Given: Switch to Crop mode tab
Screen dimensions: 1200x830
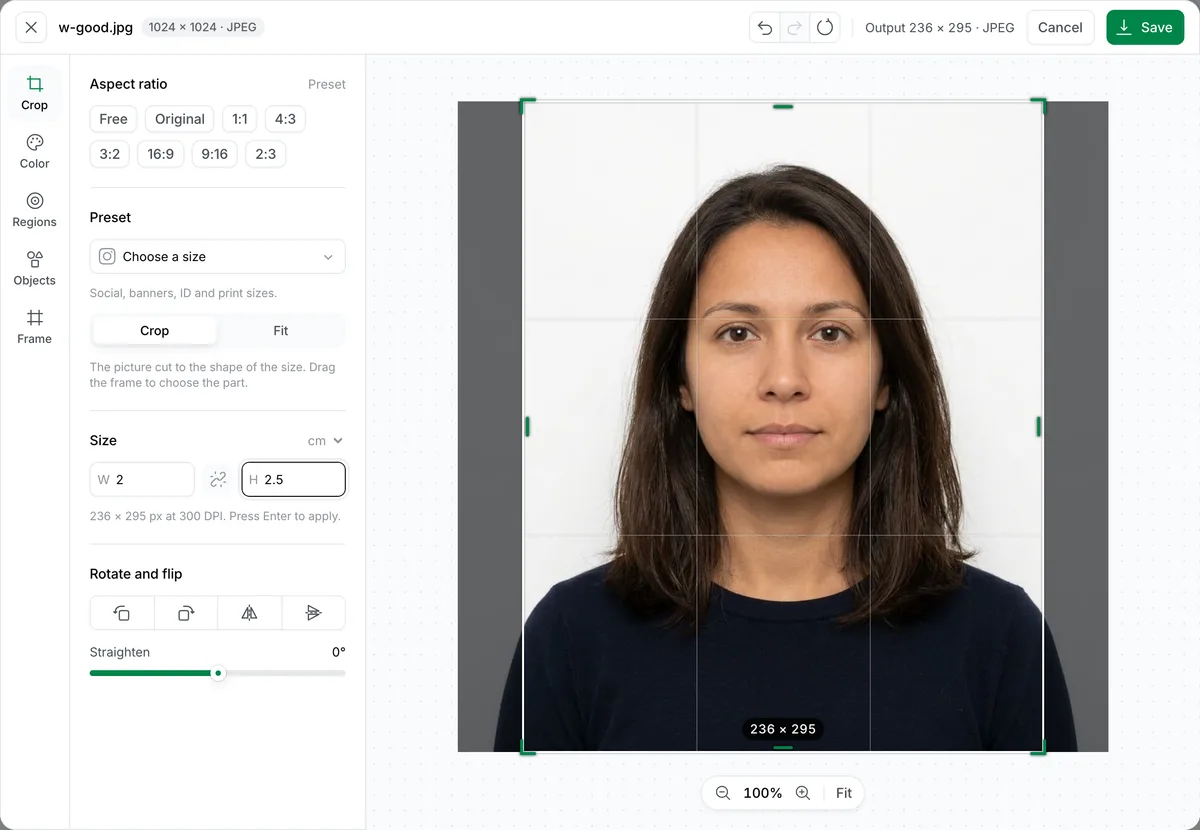Looking at the screenshot, I should [x=155, y=331].
